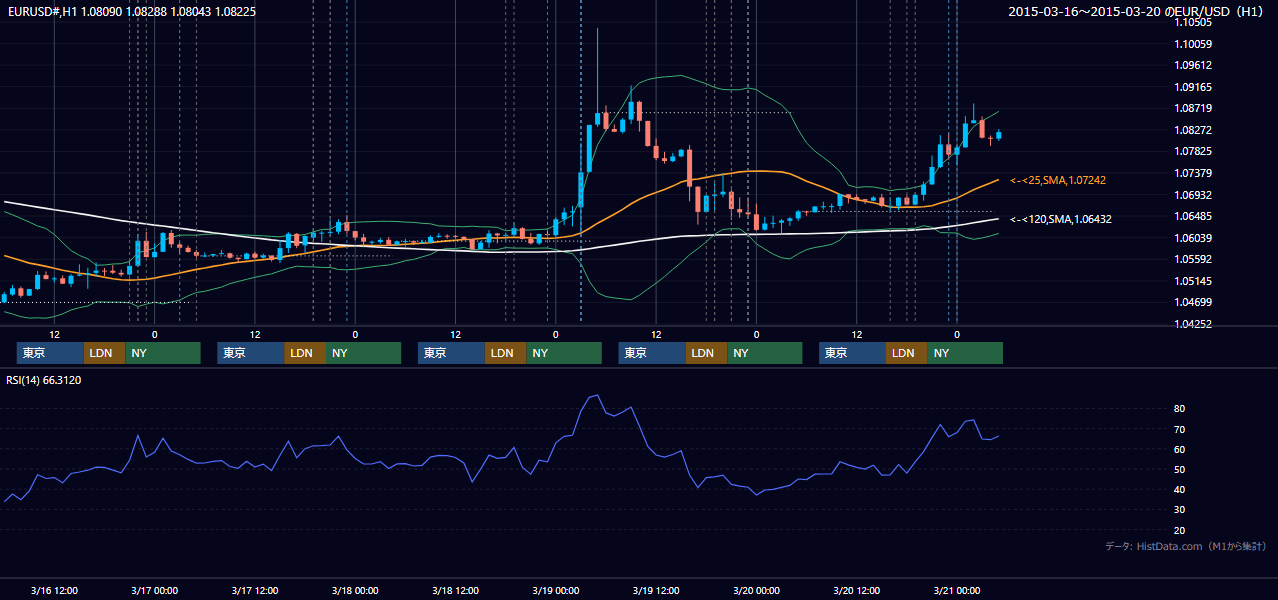Click the rightmost NY session box

[x=965, y=353]
